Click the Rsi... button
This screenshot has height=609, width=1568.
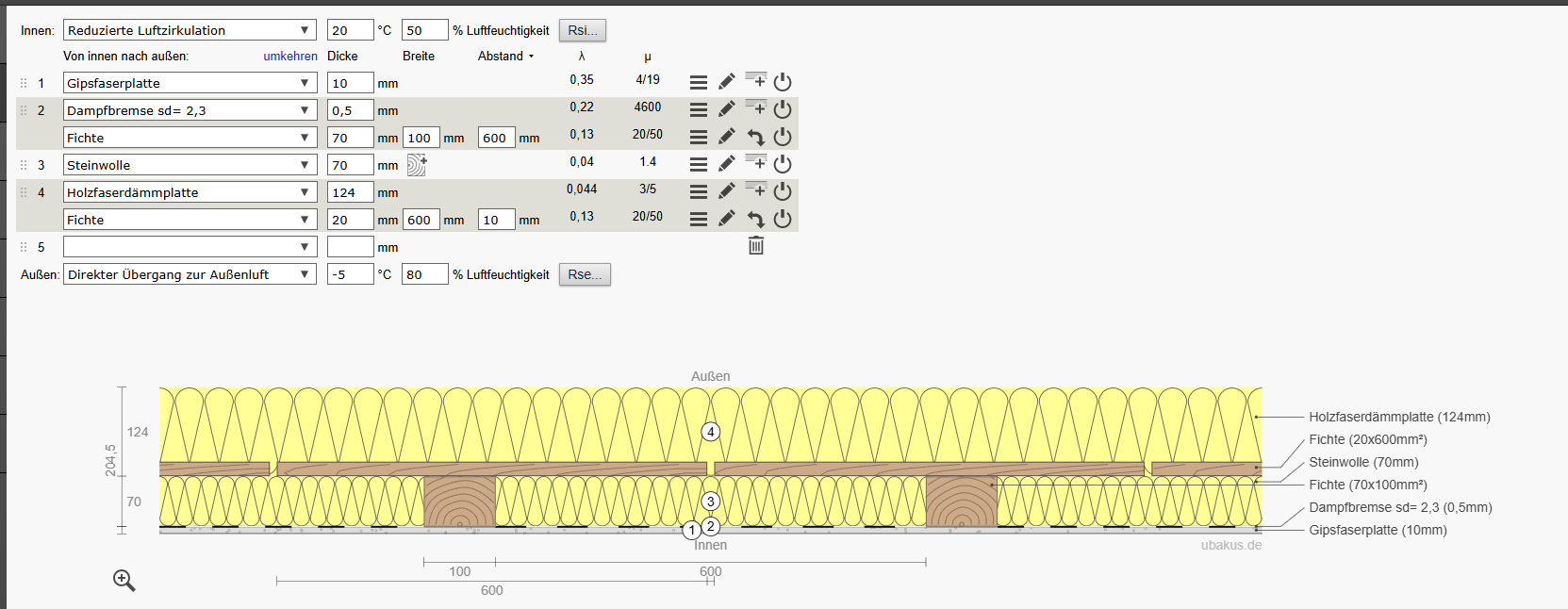pyautogui.click(x=582, y=30)
